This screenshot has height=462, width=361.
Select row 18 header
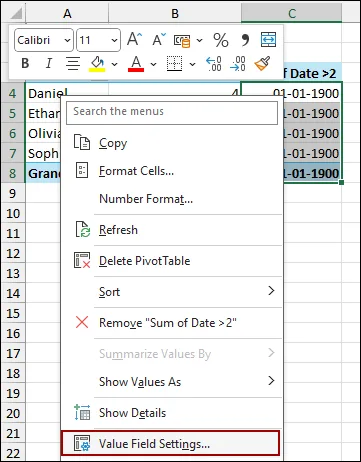tap(13, 373)
